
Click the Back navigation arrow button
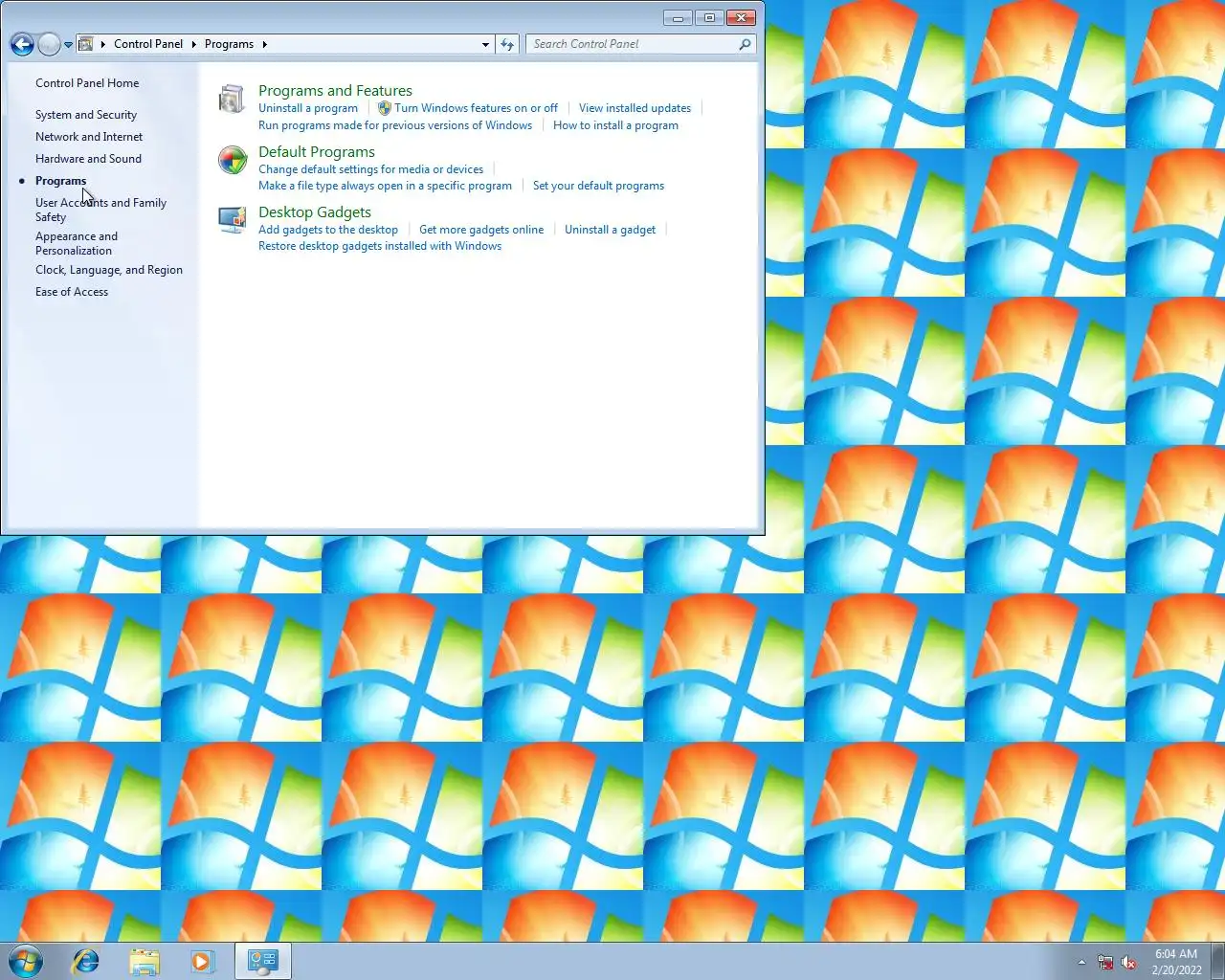pos(22,44)
